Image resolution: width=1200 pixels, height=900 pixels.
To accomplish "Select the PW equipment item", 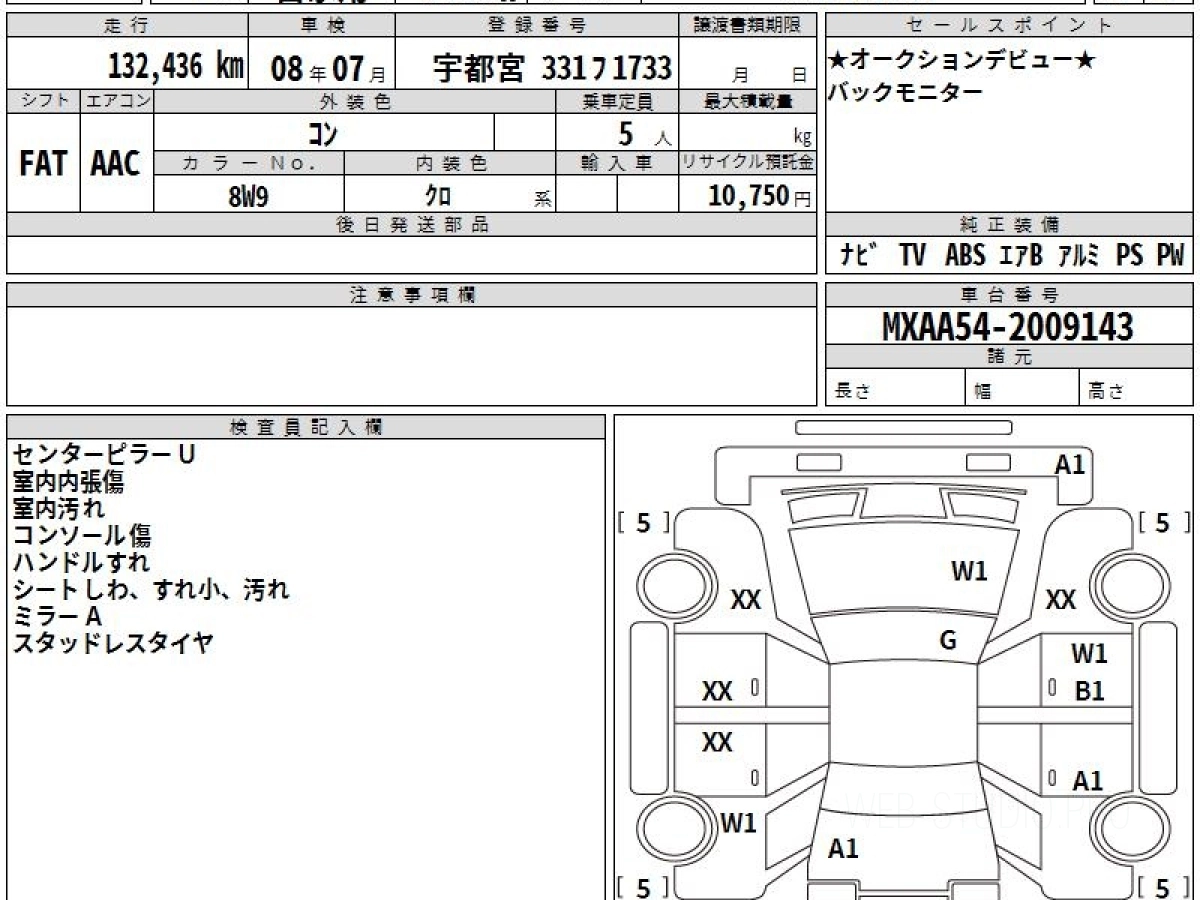I will [x=1170, y=256].
